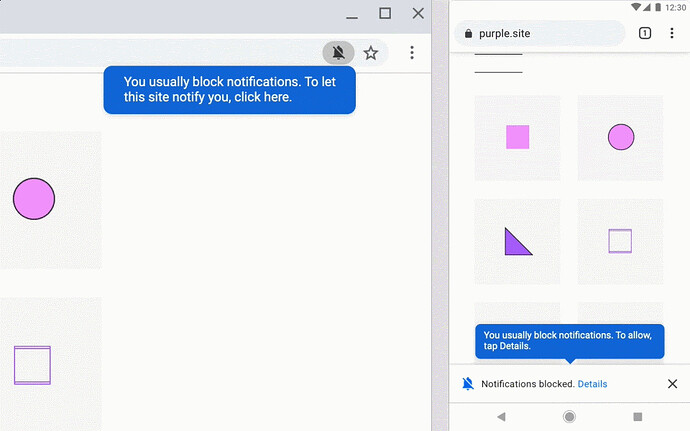Viewport: 690px width, 431px height.
Task: Open the mobile tab switcher showing 1
Action: click(645, 34)
